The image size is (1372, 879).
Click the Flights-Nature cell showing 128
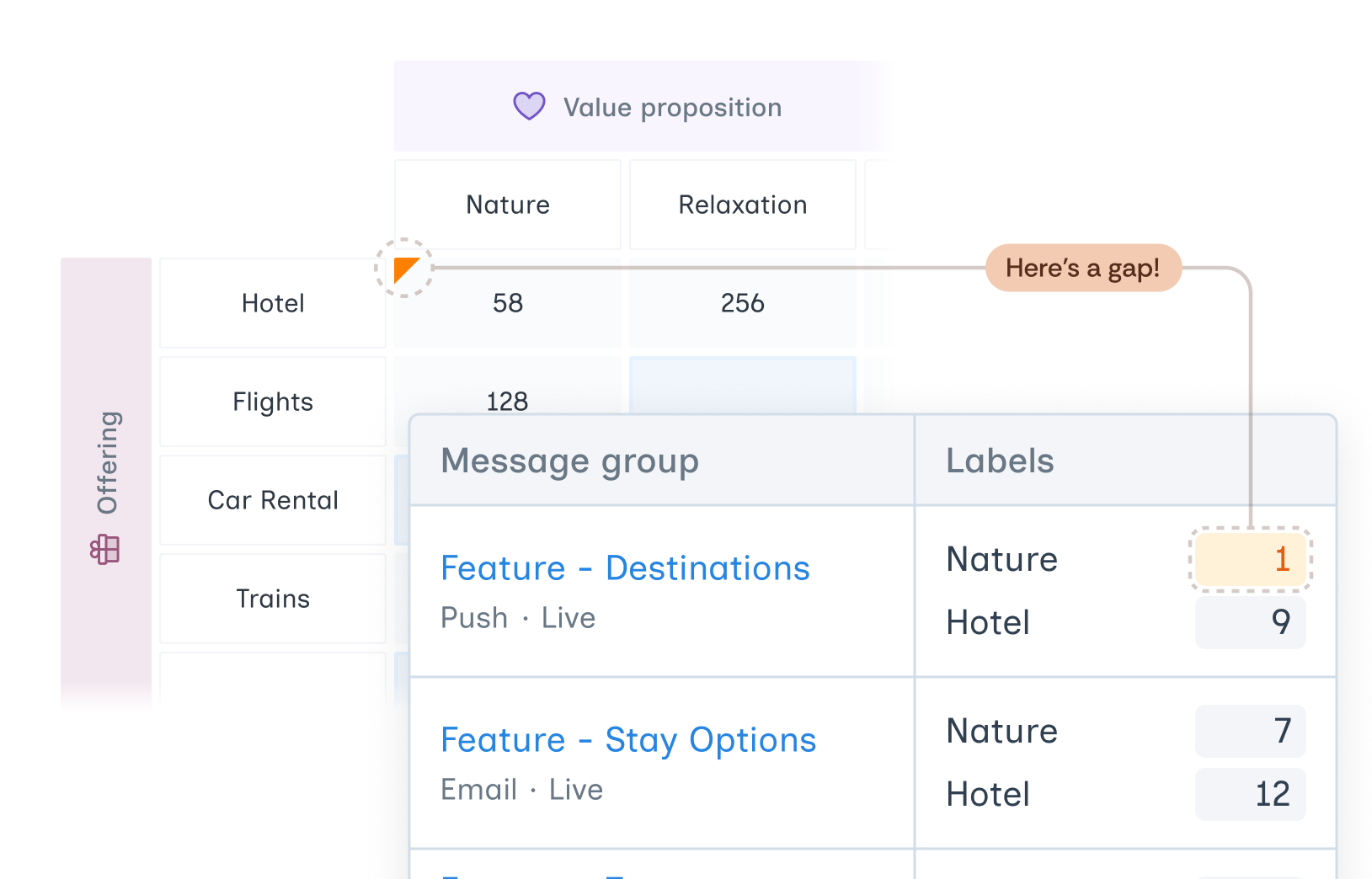[x=507, y=396]
